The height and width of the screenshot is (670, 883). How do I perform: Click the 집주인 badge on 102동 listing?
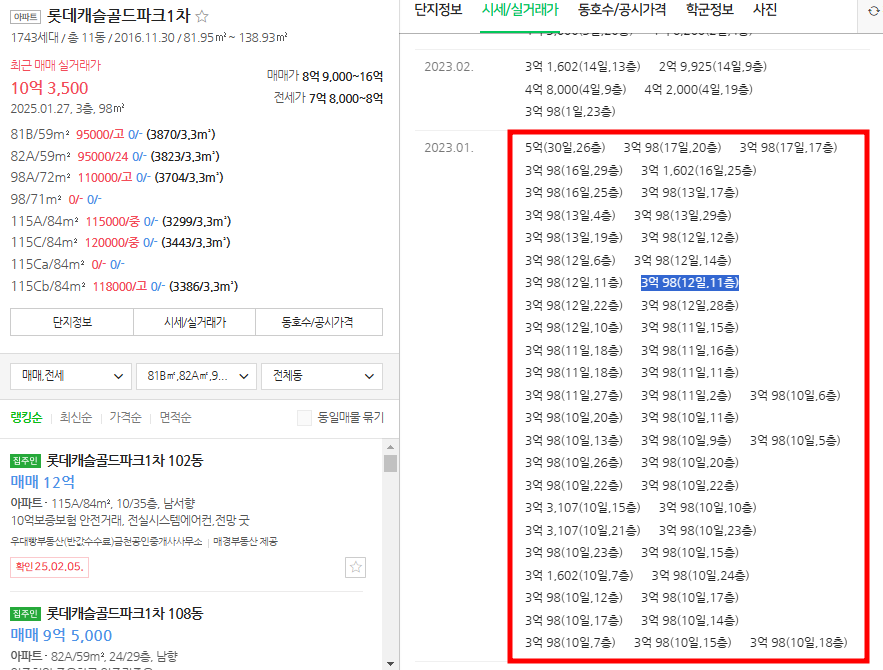pos(25,461)
